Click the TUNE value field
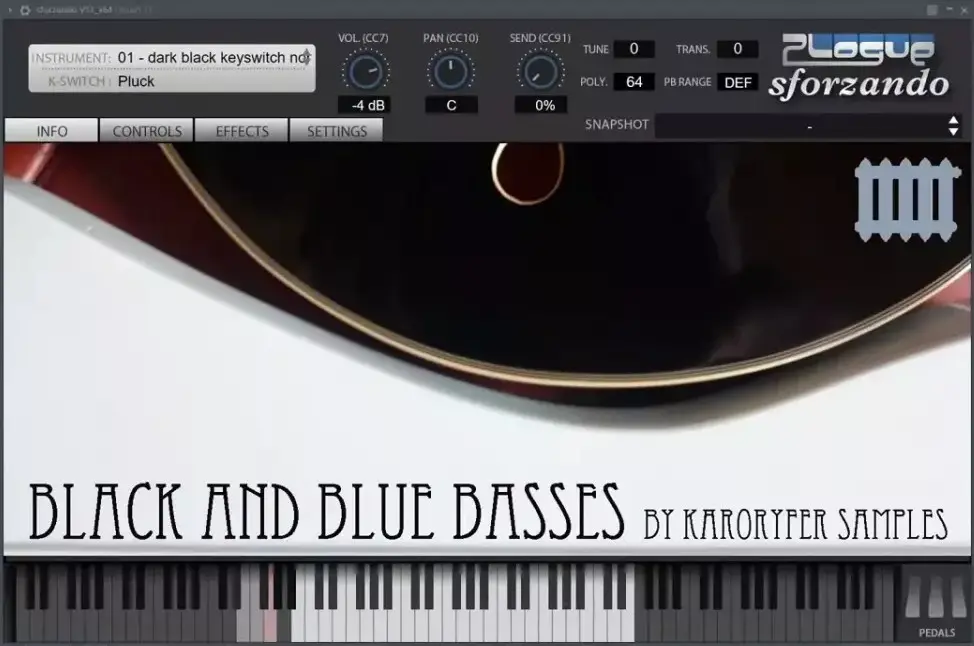974x646 pixels. point(634,49)
